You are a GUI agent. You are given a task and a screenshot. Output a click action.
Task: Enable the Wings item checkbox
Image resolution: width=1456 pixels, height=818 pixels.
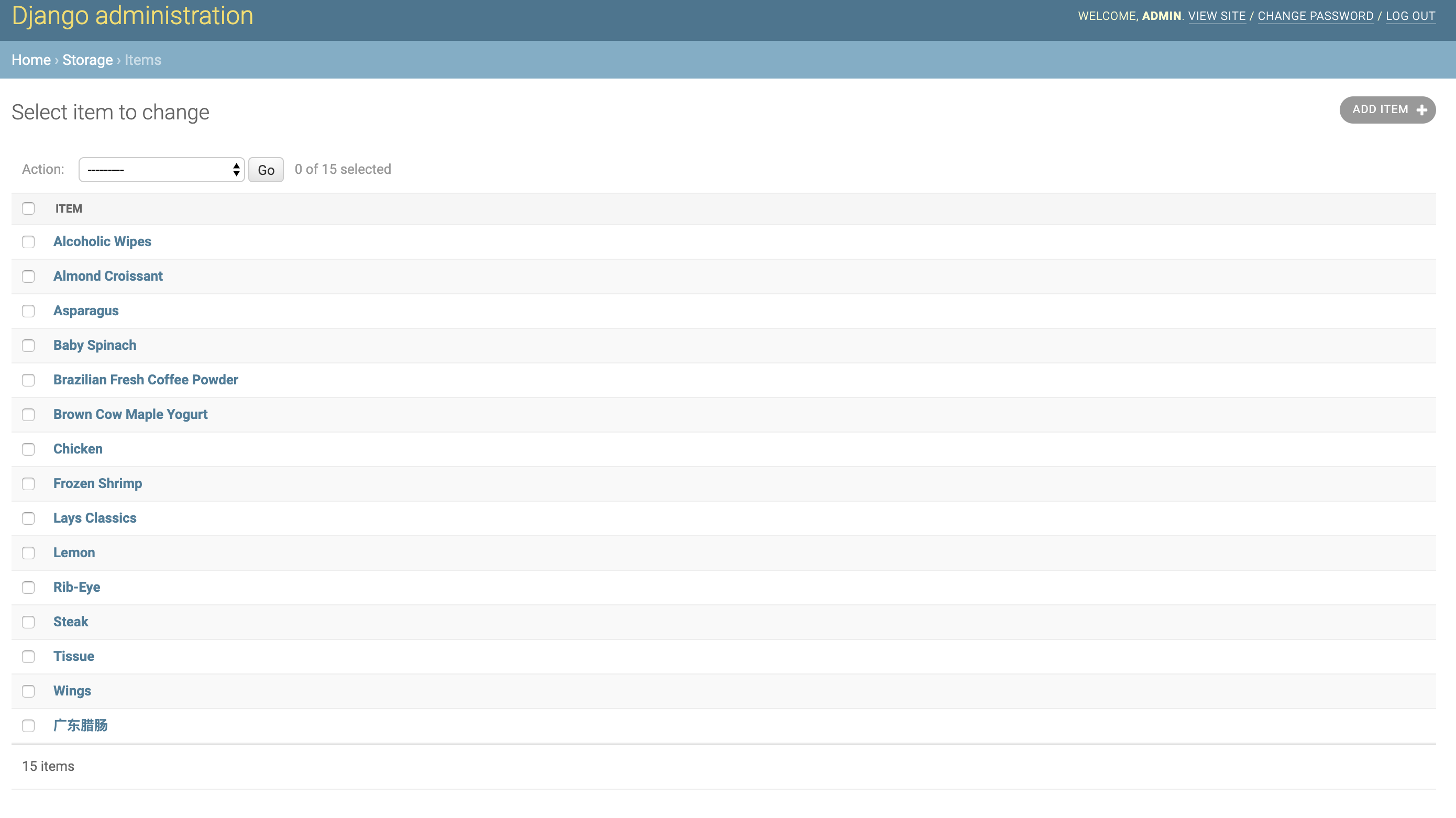pos(28,691)
